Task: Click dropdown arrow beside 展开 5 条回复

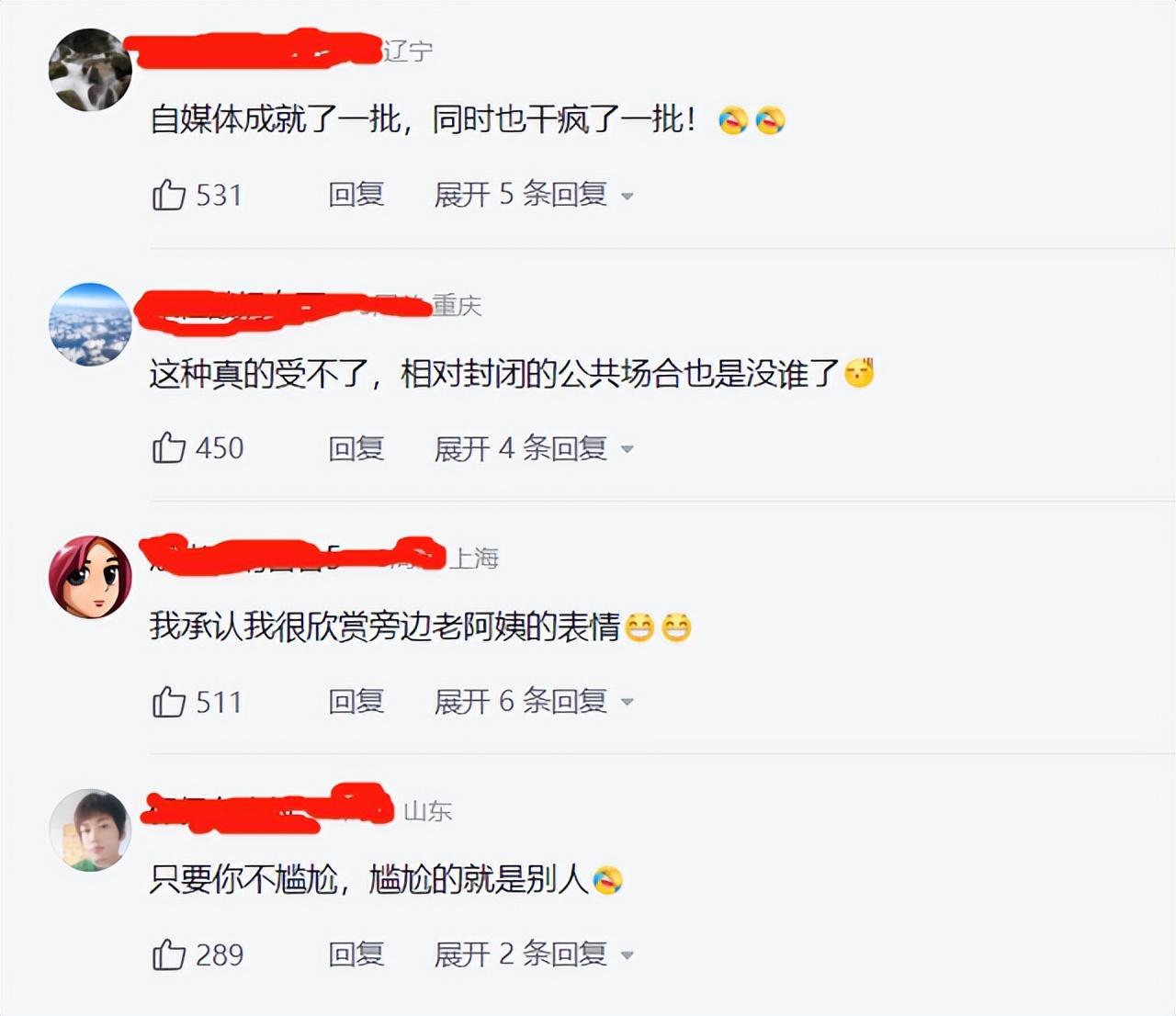Action: click(x=628, y=197)
